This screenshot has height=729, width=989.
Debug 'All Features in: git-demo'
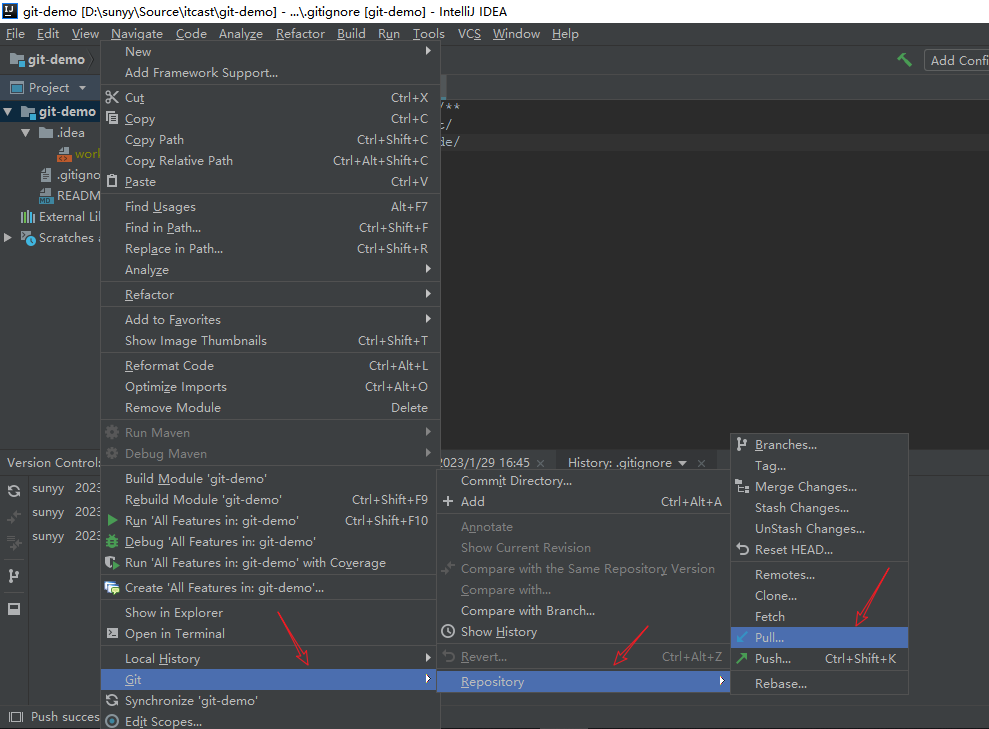pyautogui.click(x=220, y=542)
